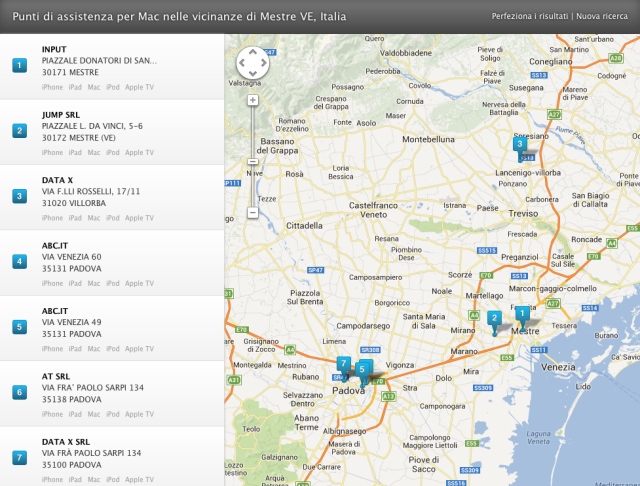Select map pin 3 near Villorba
Viewport: 640px width, 486px height.
[520, 146]
